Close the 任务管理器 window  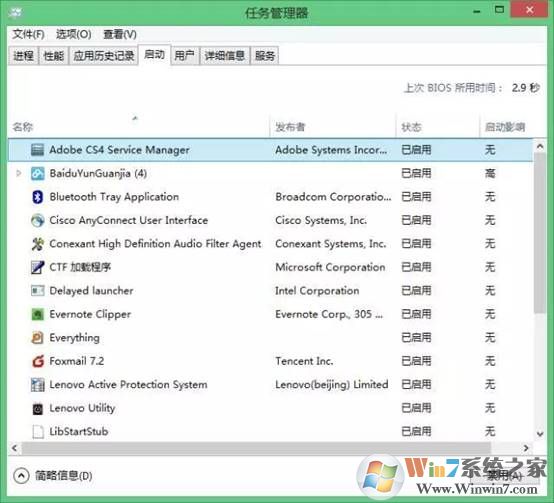click(x=530, y=10)
